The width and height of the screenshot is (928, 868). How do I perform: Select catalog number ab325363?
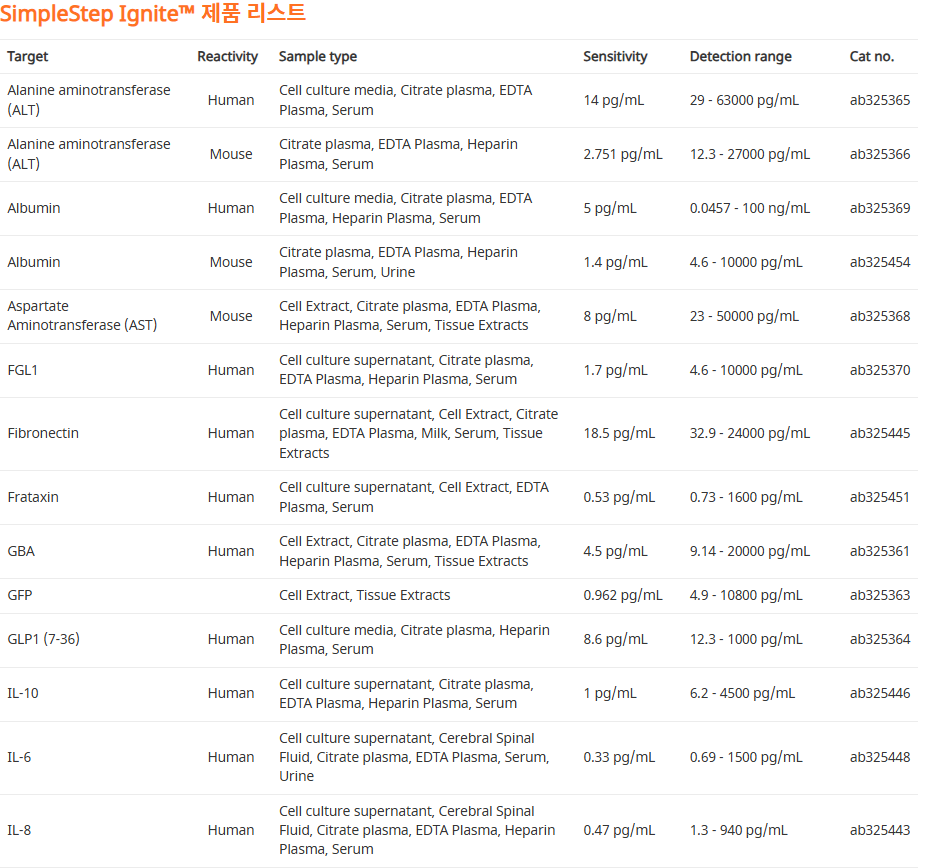click(879, 595)
